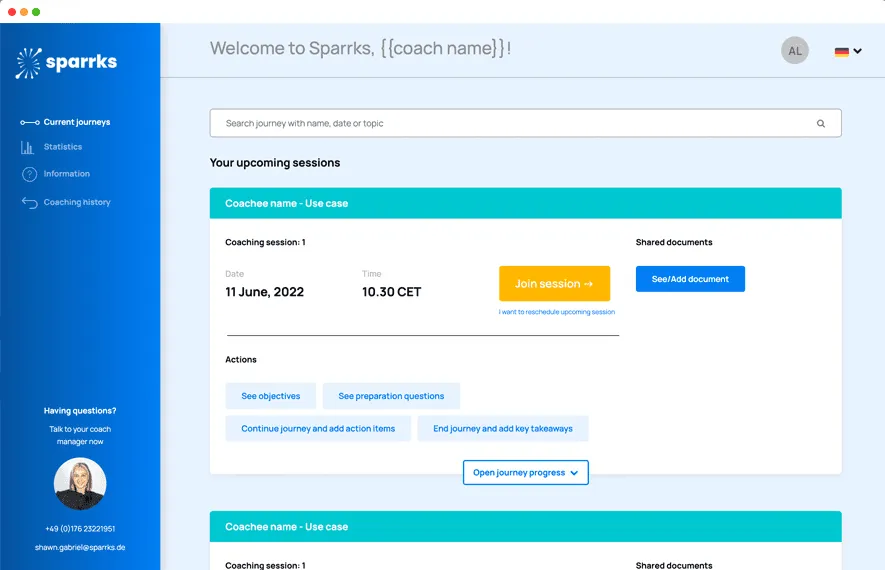Screen dimensions: 885x570
Task: Open the AL user avatar
Action: point(795,51)
